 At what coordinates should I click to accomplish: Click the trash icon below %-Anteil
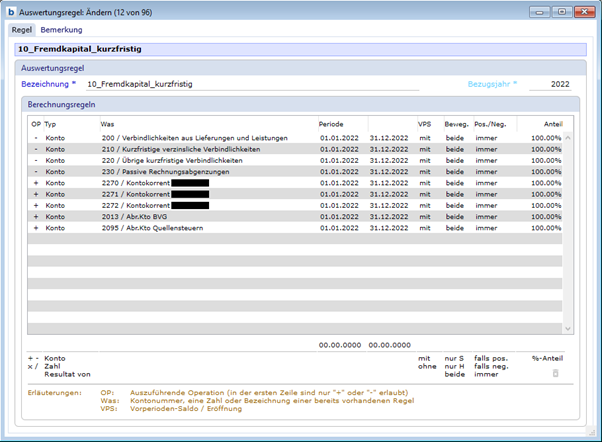556,372
